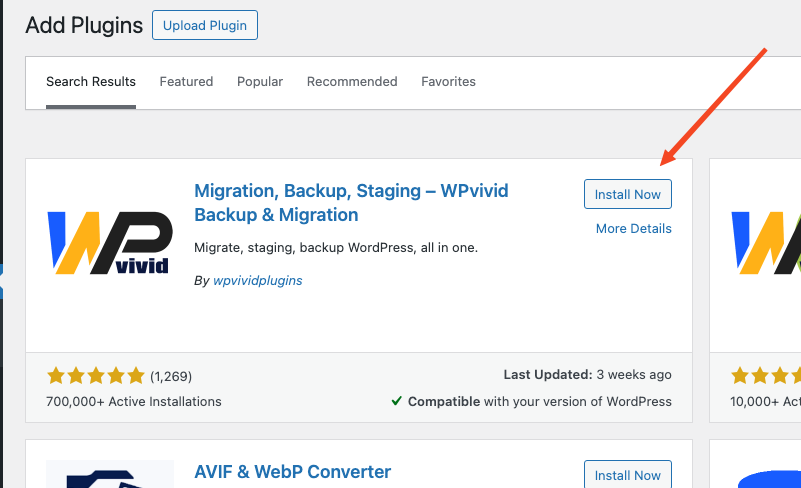Click the Last Updated 3 weeks ago text
The width and height of the screenshot is (801, 488).
[x=587, y=375]
